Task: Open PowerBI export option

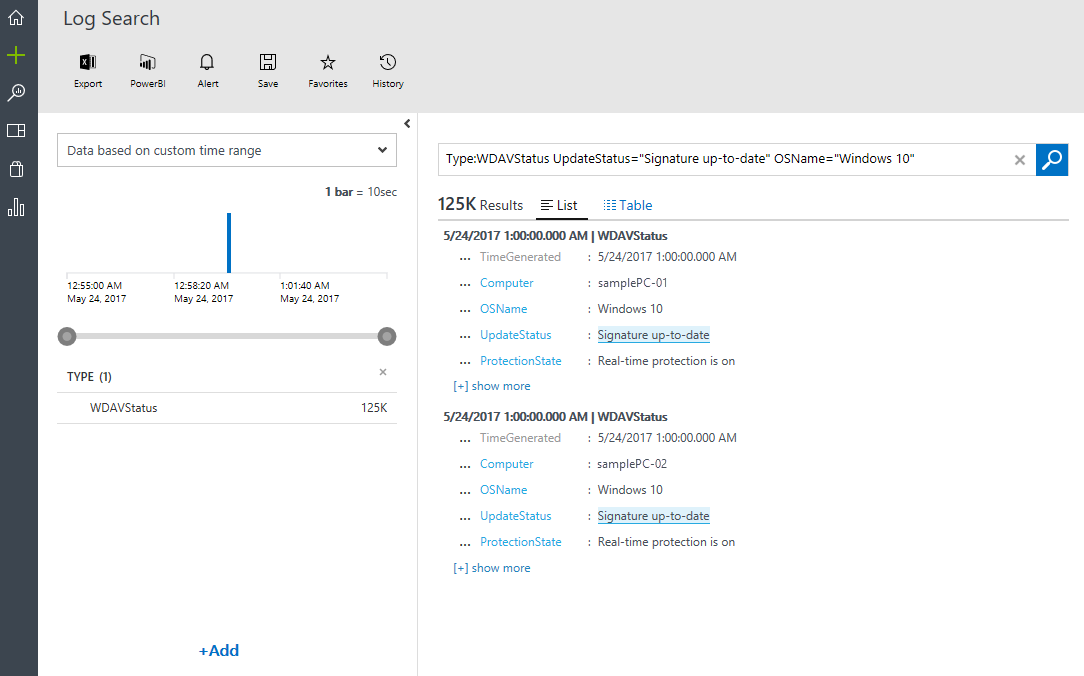Action: [147, 70]
